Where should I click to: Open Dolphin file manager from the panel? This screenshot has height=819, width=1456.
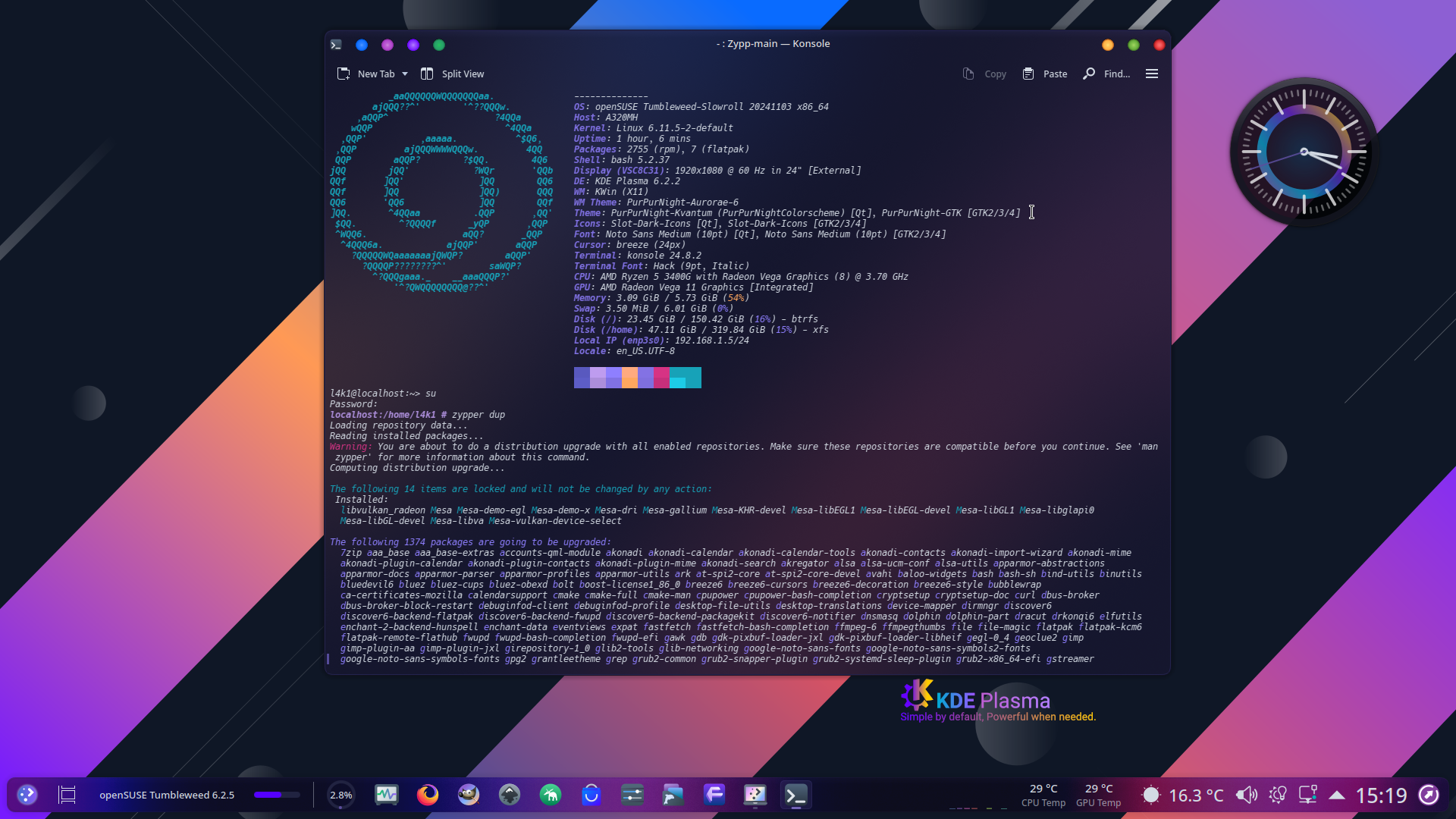click(x=673, y=795)
